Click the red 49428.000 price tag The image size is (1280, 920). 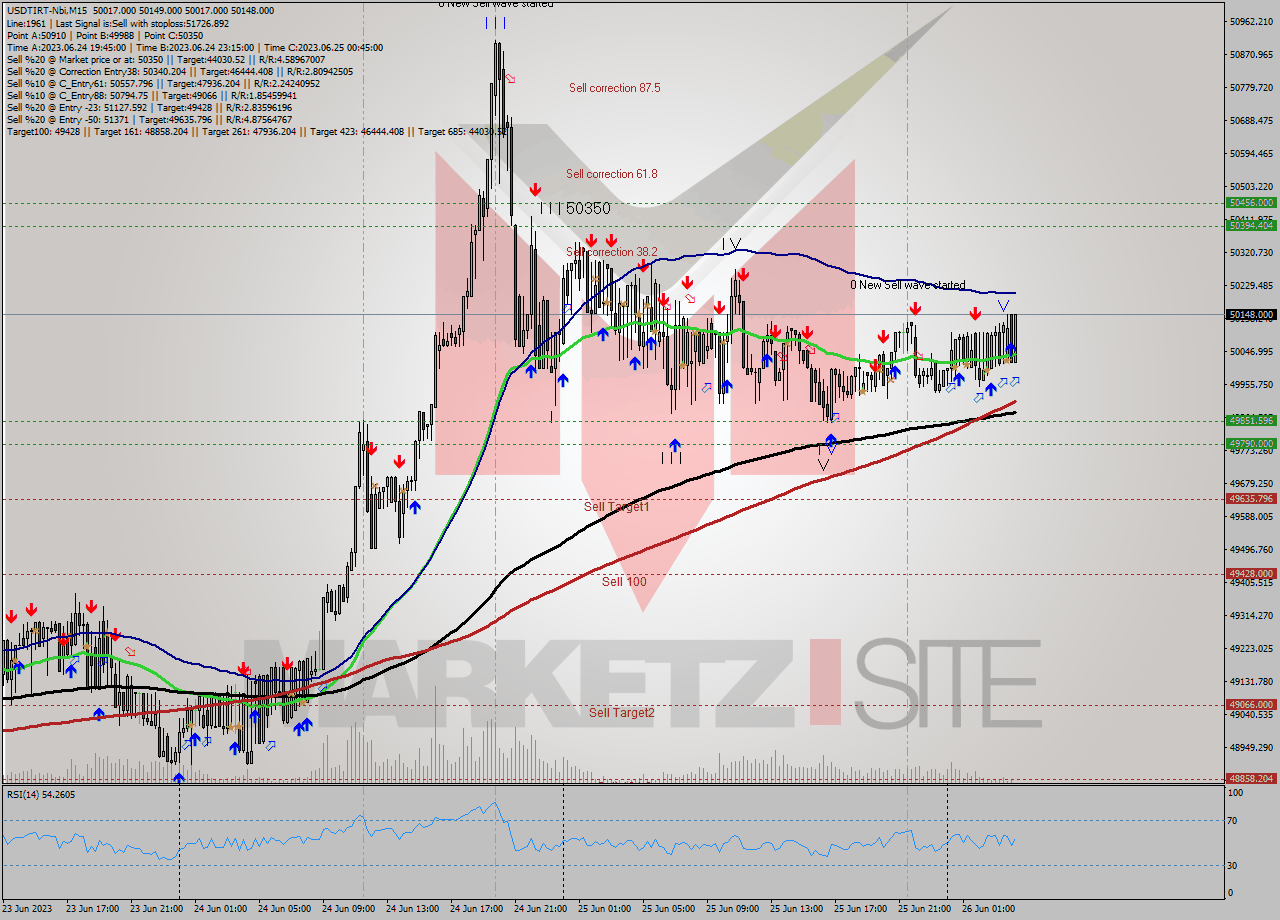1250,573
